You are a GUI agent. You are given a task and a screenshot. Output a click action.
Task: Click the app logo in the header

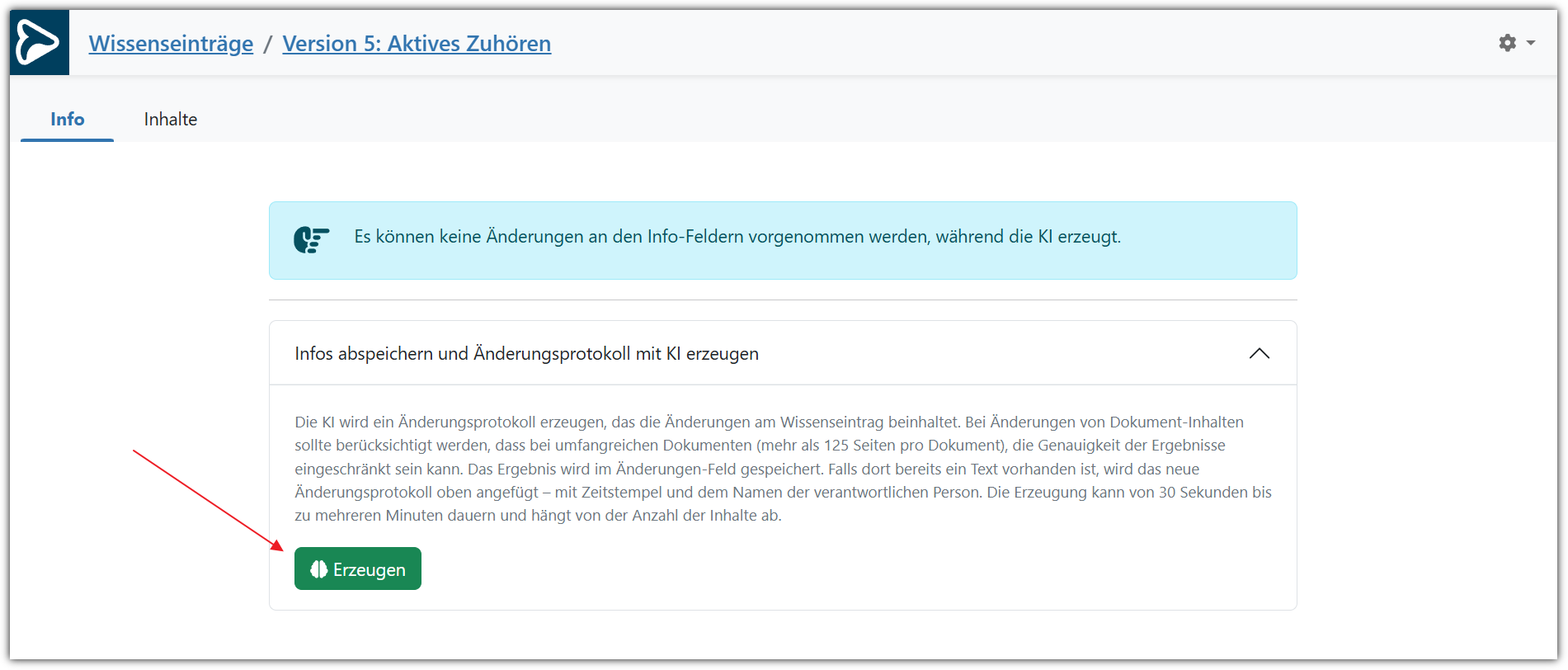(x=39, y=42)
